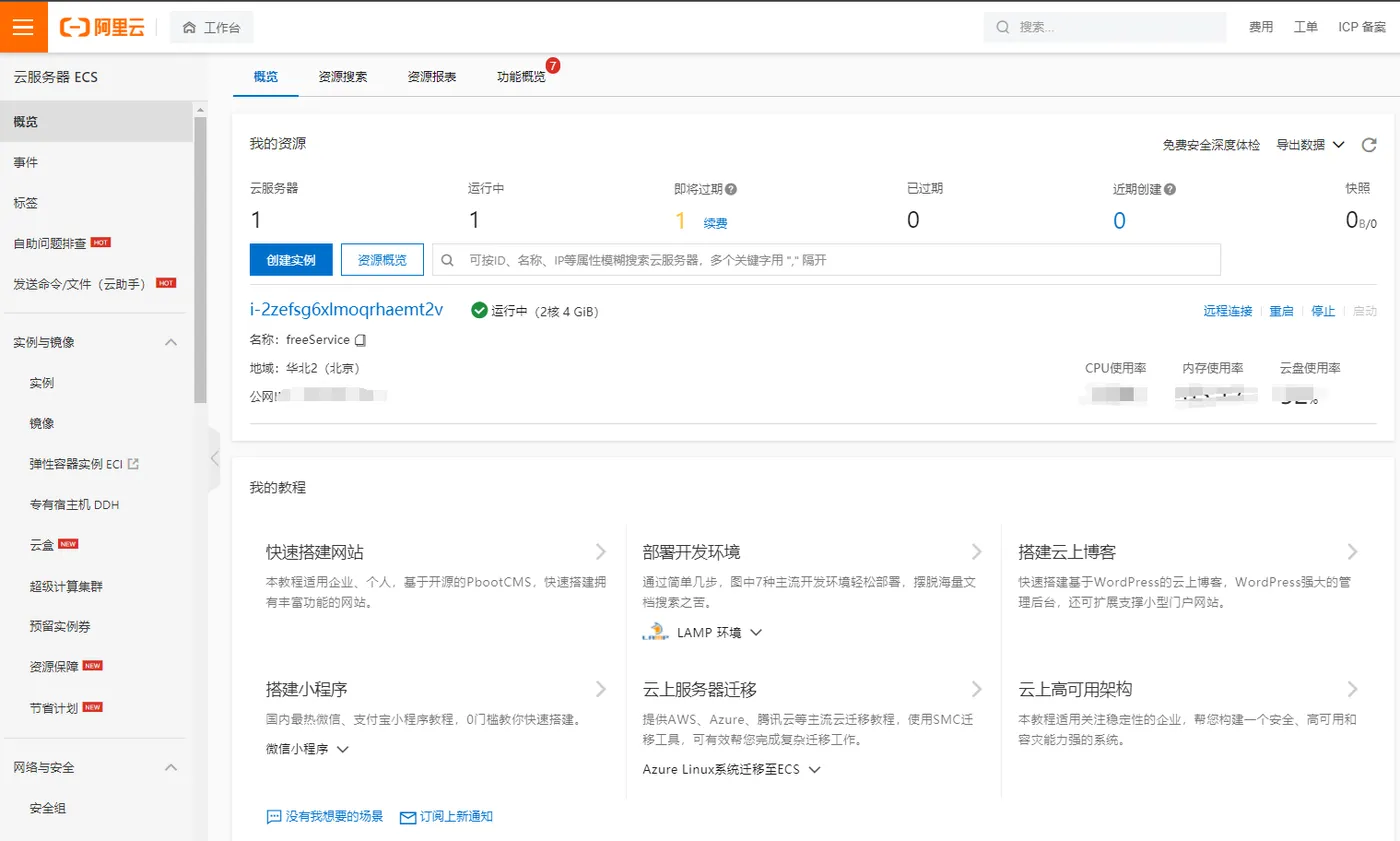Click the NEW badge beside 云盒
Screen dimensions: 1400x841
coord(68,544)
